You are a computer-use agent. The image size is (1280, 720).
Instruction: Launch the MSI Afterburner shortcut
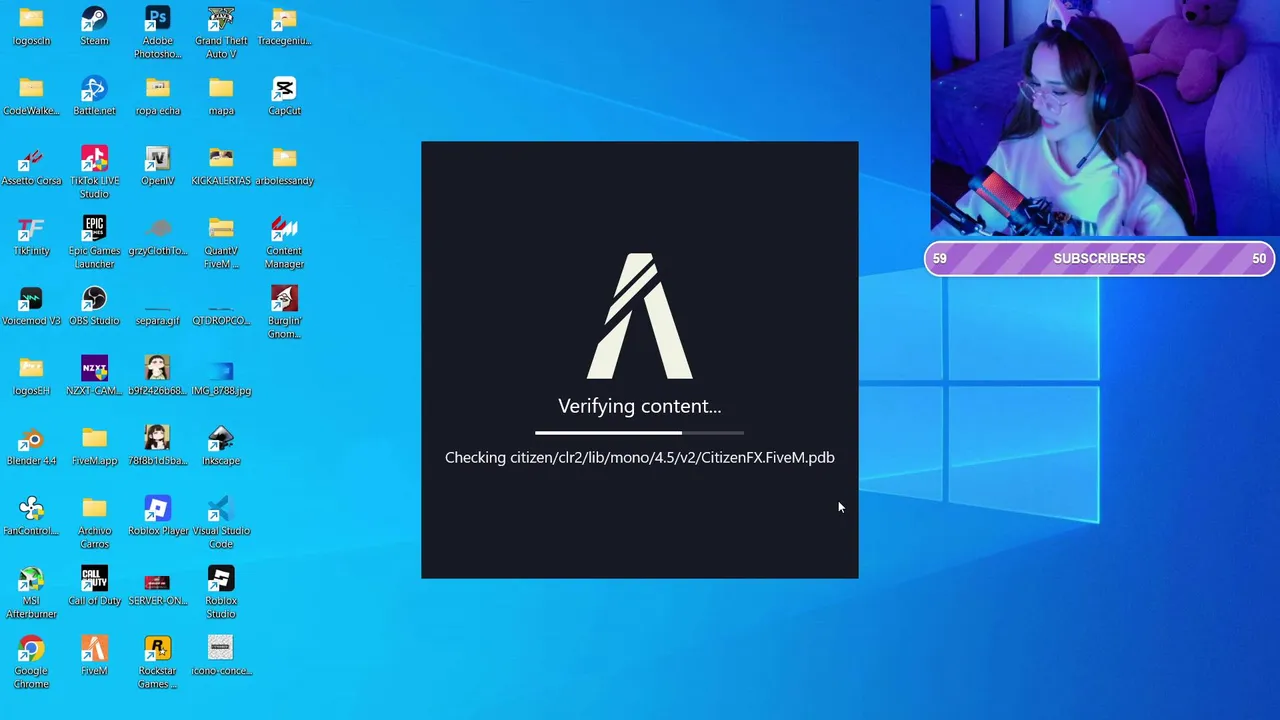coord(31,593)
